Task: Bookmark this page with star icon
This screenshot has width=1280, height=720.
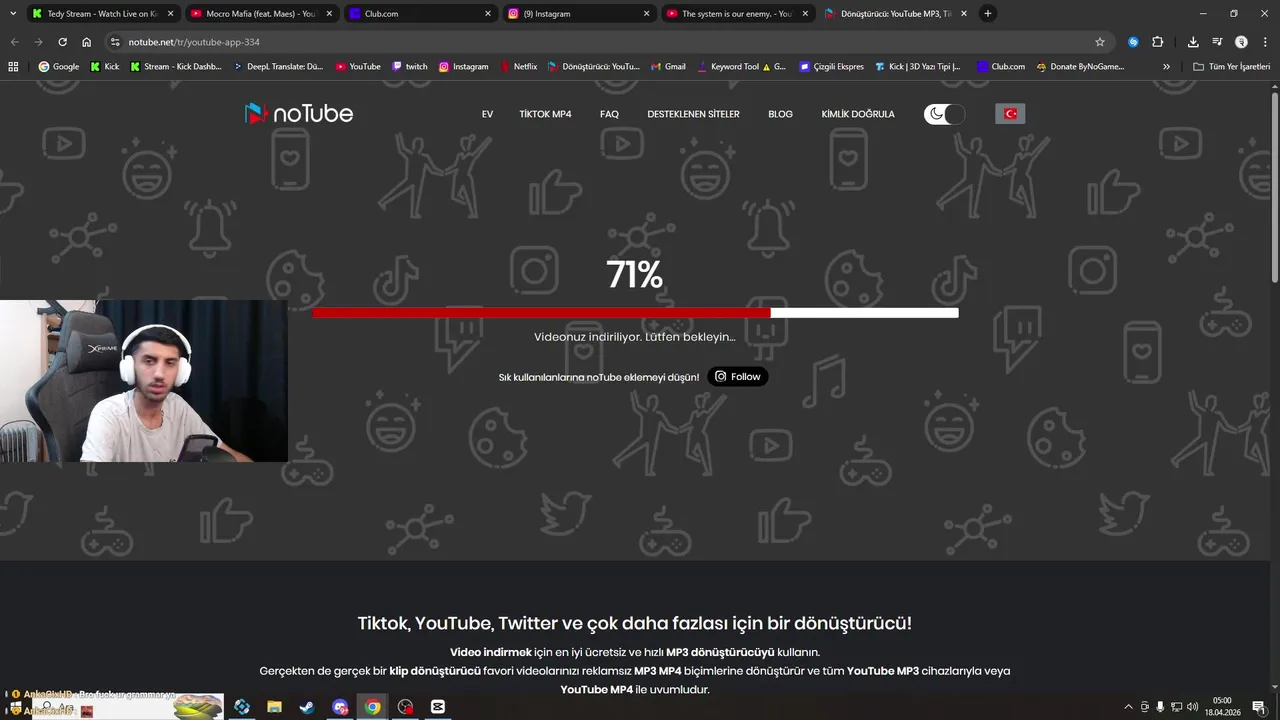Action: tap(1100, 42)
